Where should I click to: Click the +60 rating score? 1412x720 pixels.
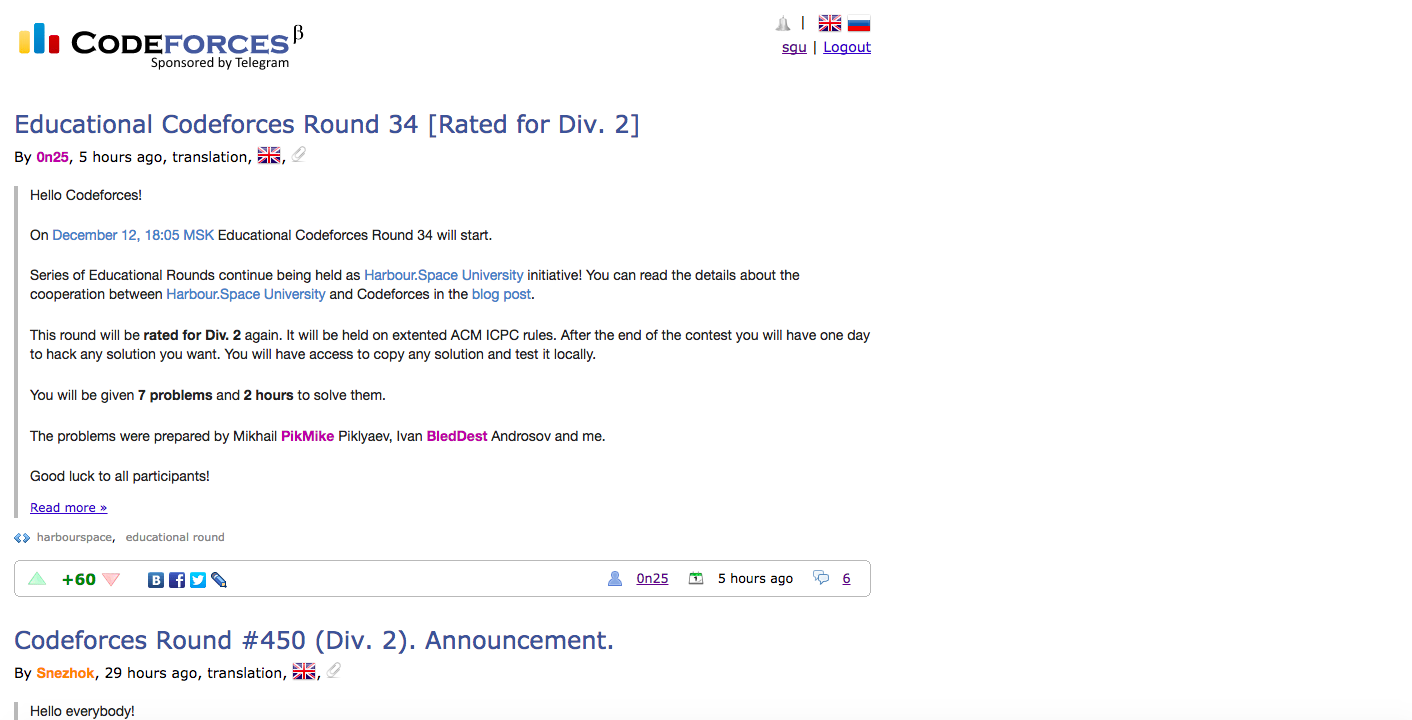pos(79,579)
